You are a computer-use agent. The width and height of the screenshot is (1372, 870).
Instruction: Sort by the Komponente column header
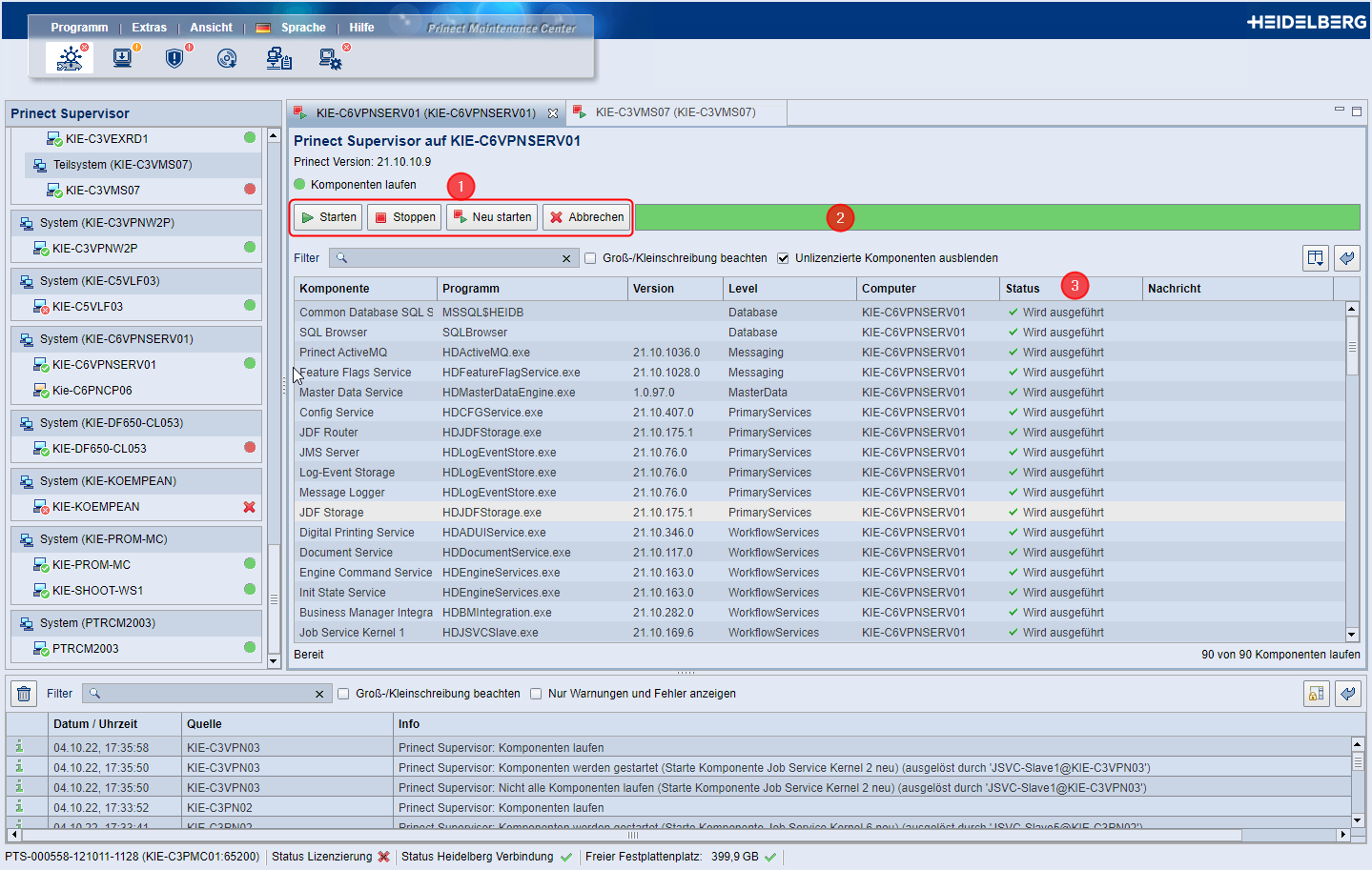coord(365,289)
